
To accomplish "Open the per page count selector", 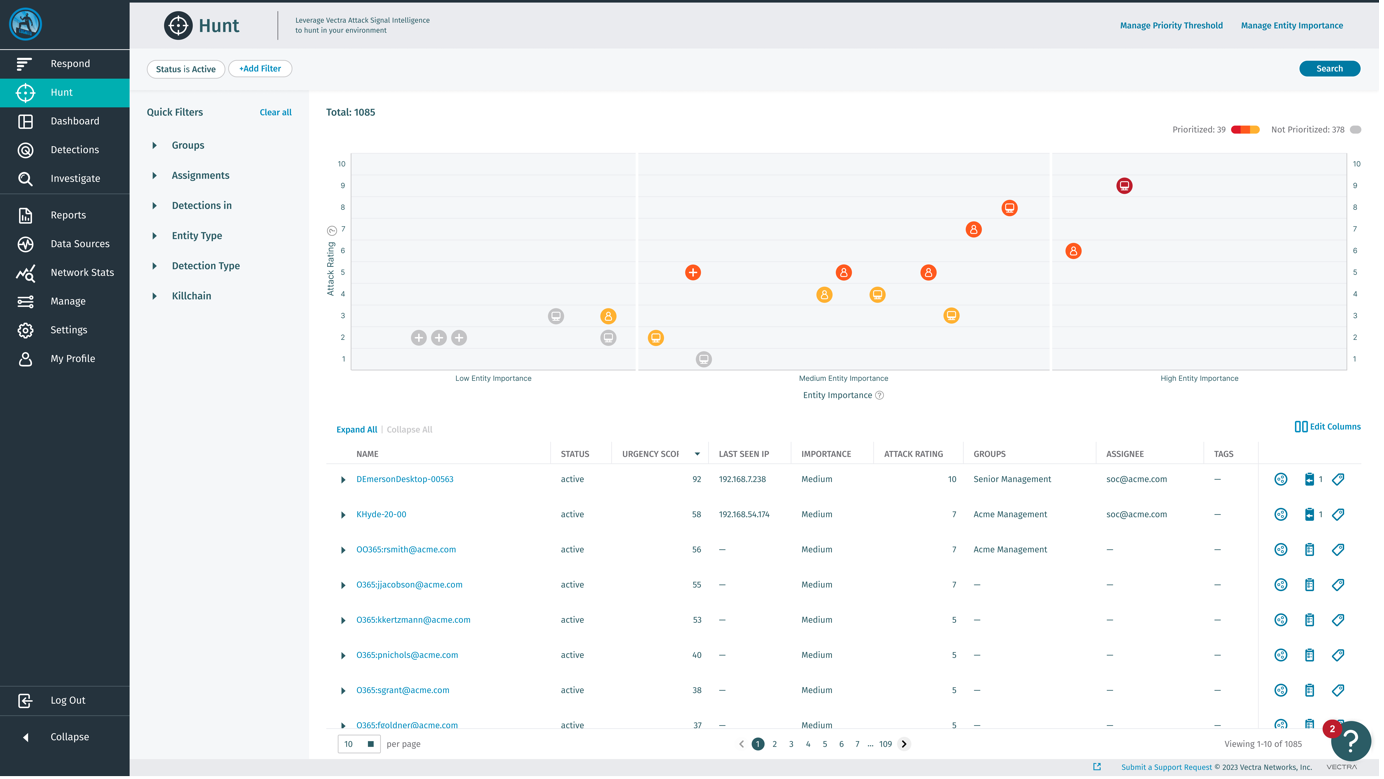I will click(x=358, y=743).
